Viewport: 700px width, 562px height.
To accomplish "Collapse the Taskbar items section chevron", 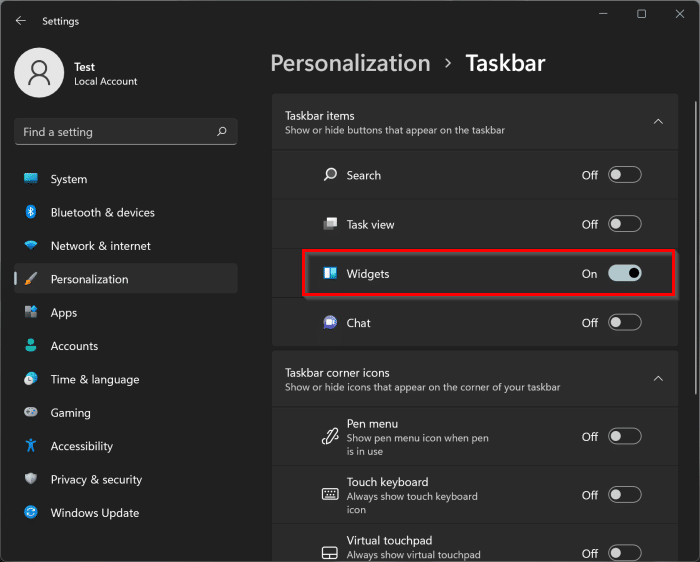I will coord(658,122).
